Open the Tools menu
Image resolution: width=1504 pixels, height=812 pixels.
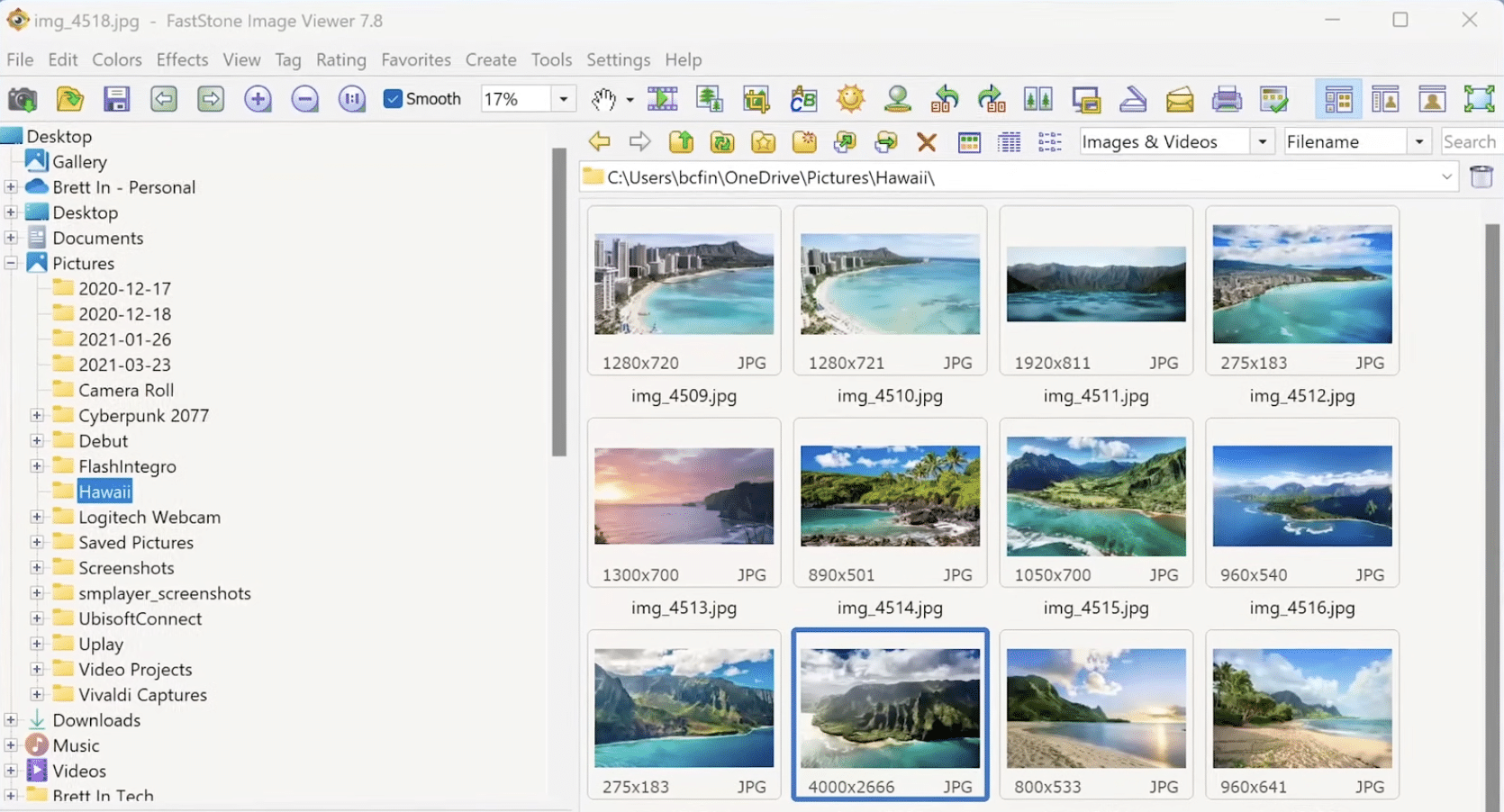pyautogui.click(x=551, y=59)
